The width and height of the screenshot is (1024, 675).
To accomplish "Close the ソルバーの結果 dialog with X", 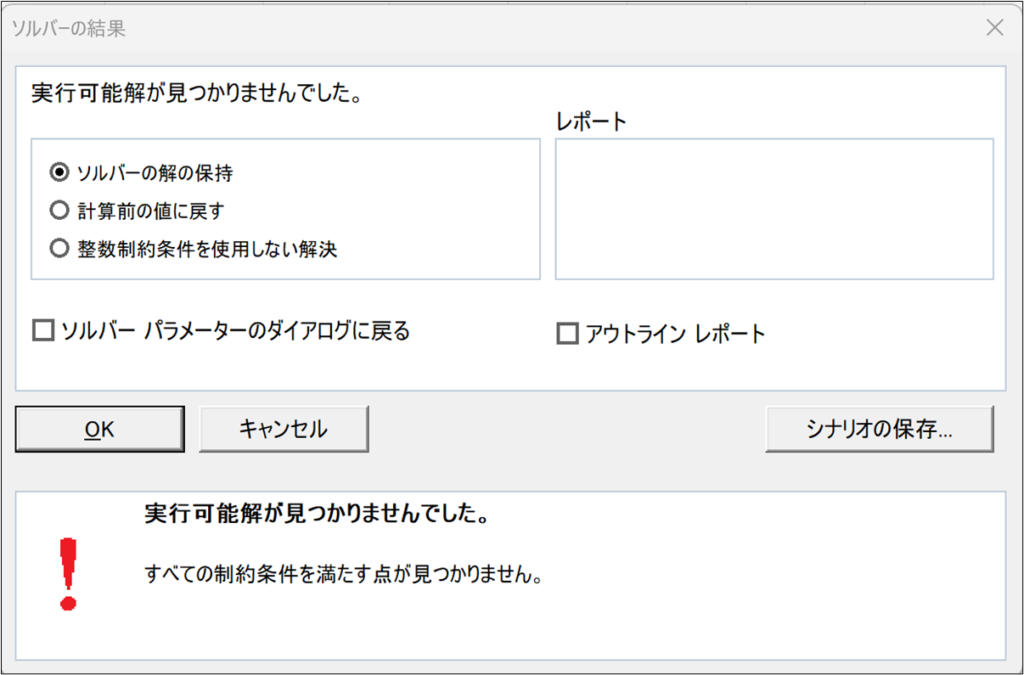I will pos(994,28).
